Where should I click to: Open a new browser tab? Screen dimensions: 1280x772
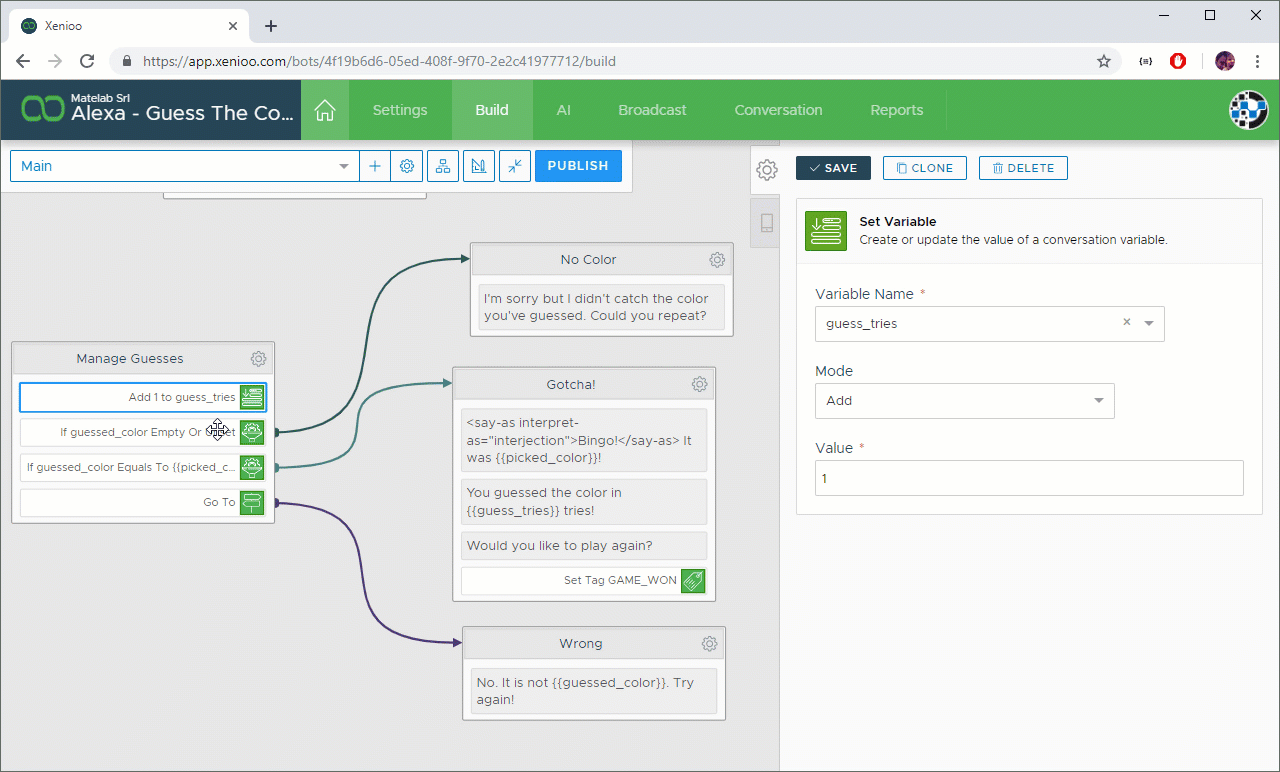click(x=271, y=26)
